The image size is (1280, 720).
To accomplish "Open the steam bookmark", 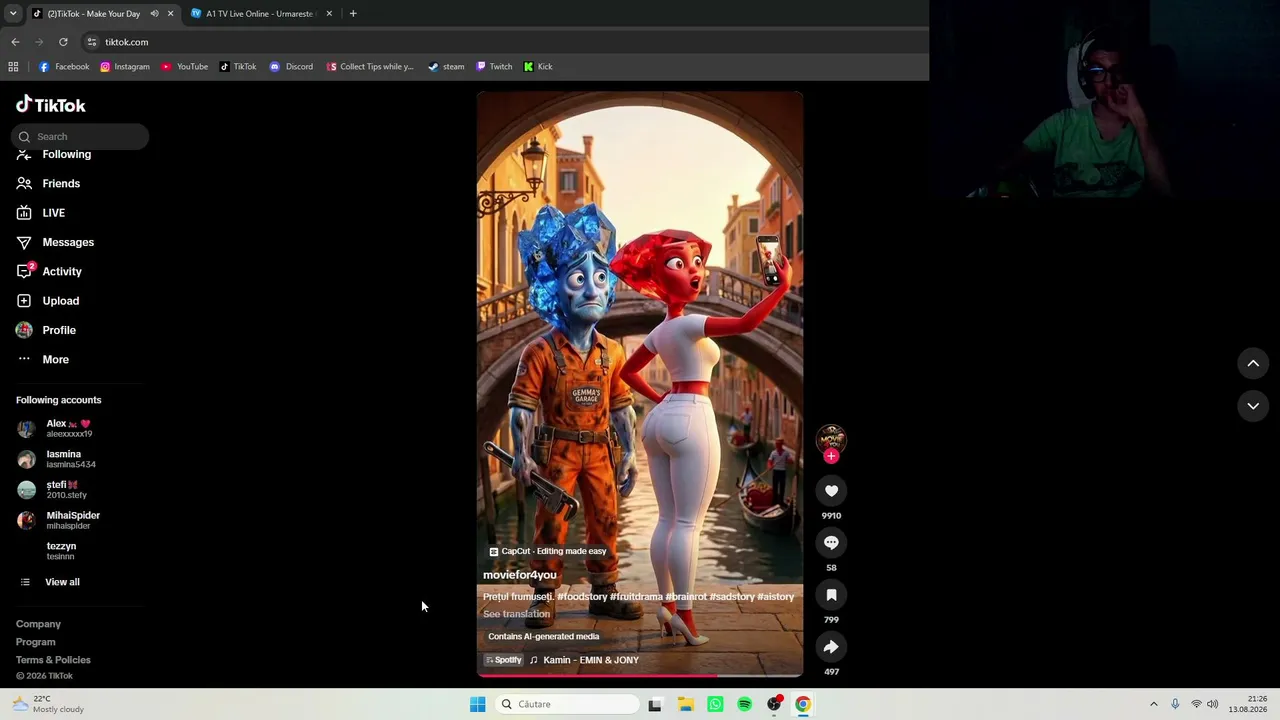I will [x=446, y=67].
